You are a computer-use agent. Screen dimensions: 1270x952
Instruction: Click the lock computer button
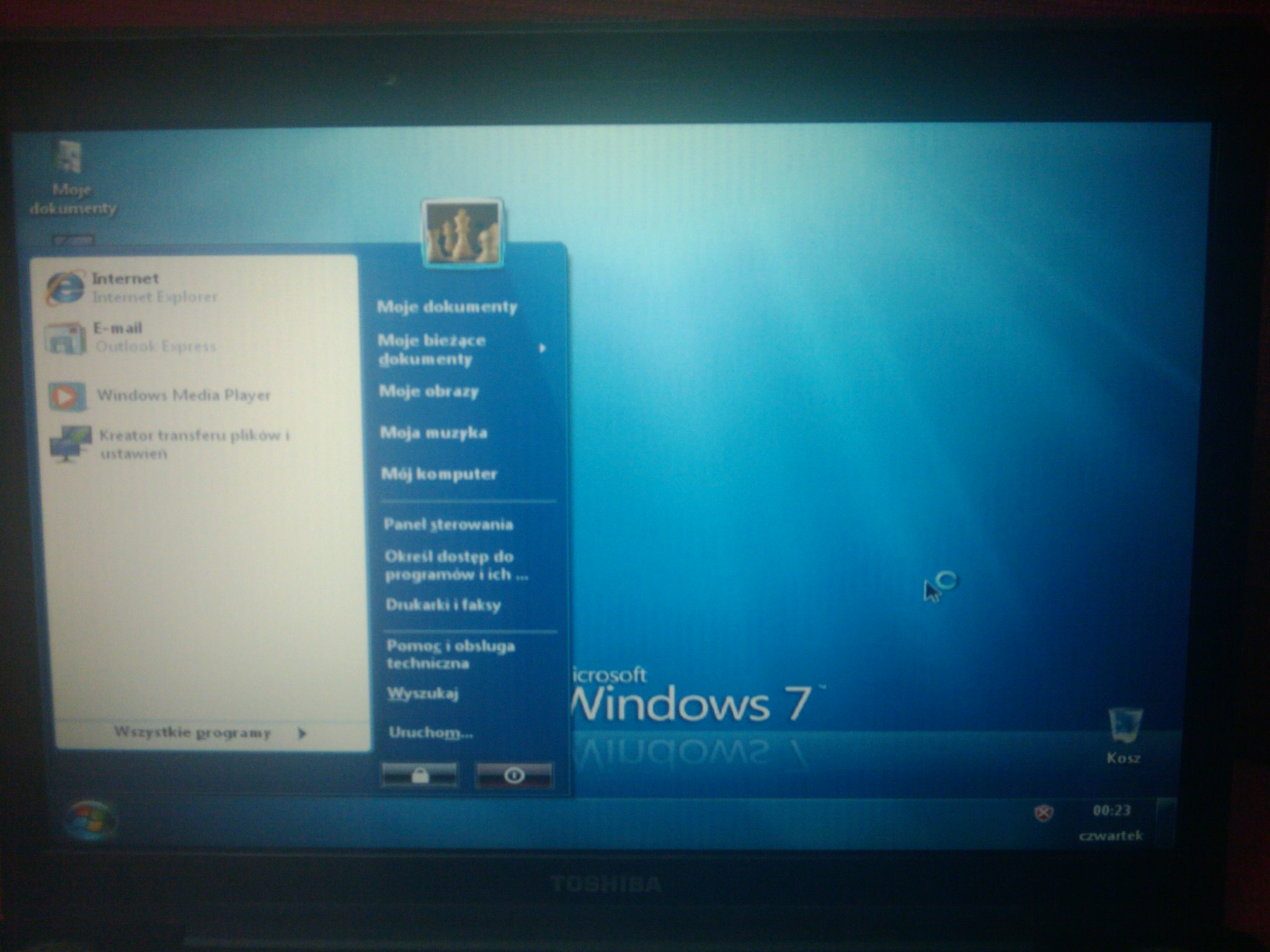[420, 775]
